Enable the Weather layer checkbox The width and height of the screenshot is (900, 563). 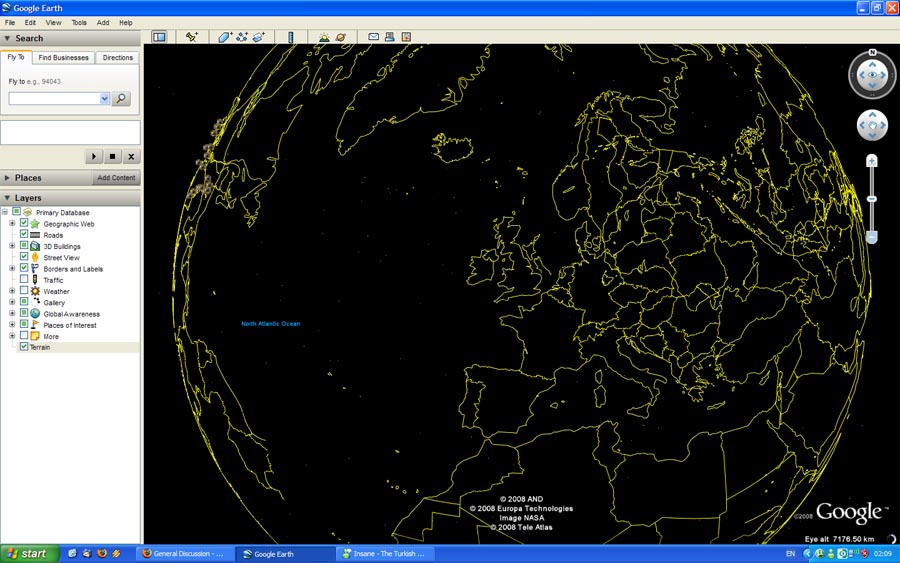tap(24, 290)
